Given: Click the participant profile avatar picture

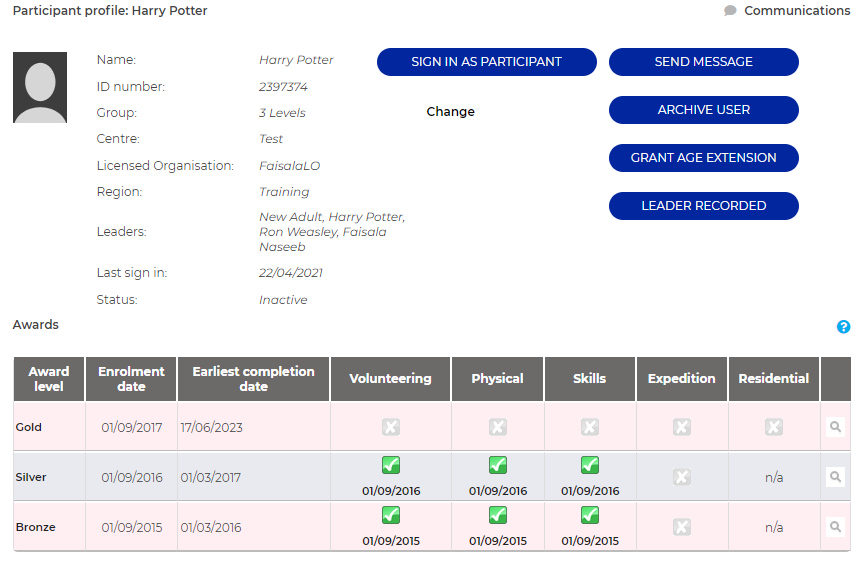Looking at the screenshot, I should click(40, 88).
